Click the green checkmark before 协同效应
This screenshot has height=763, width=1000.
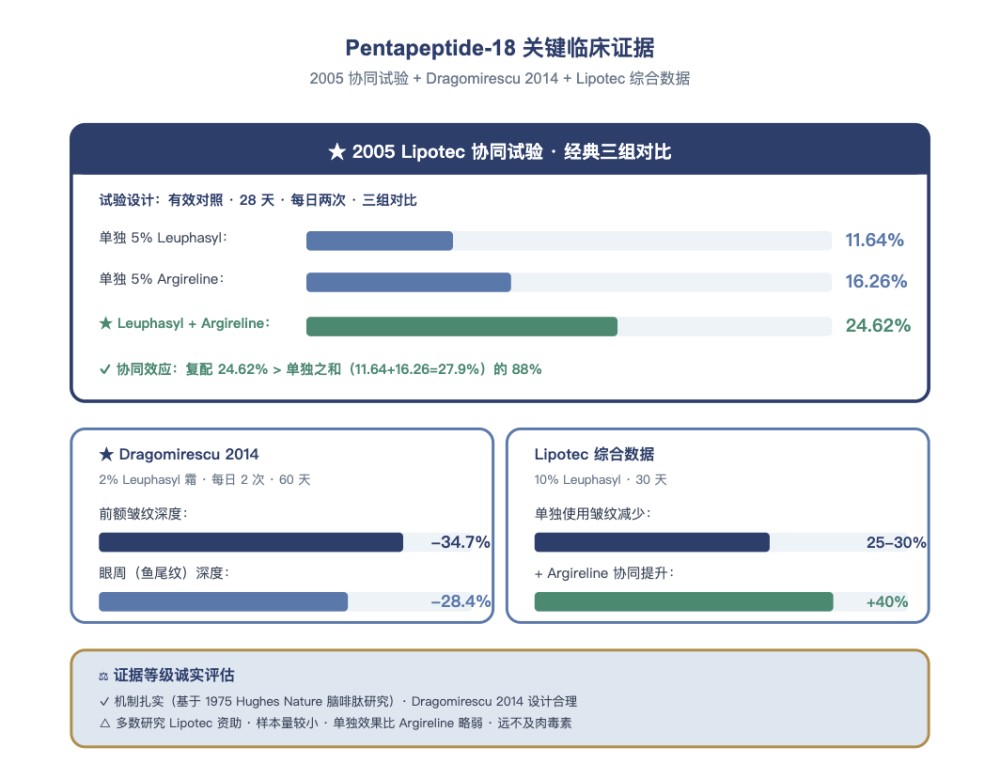click(105, 369)
